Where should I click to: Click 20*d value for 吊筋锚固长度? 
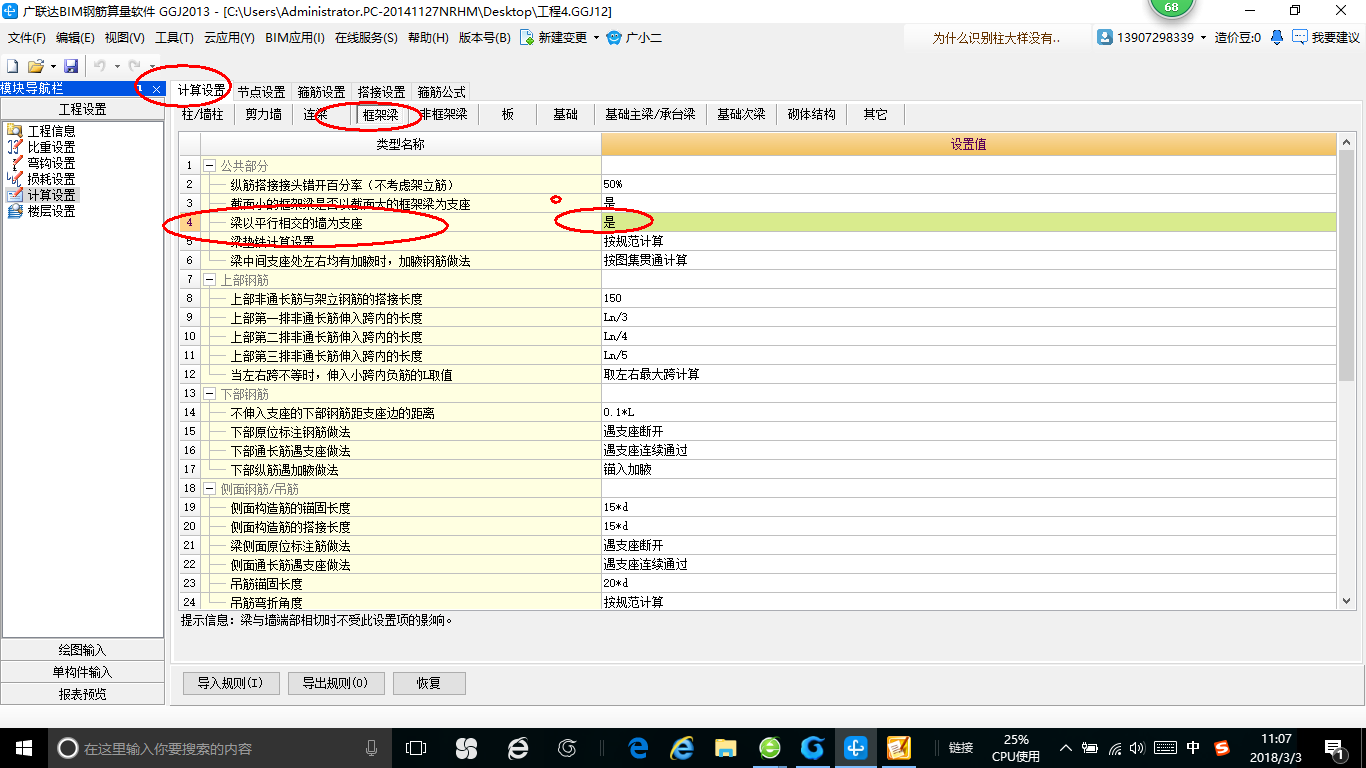[968, 583]
